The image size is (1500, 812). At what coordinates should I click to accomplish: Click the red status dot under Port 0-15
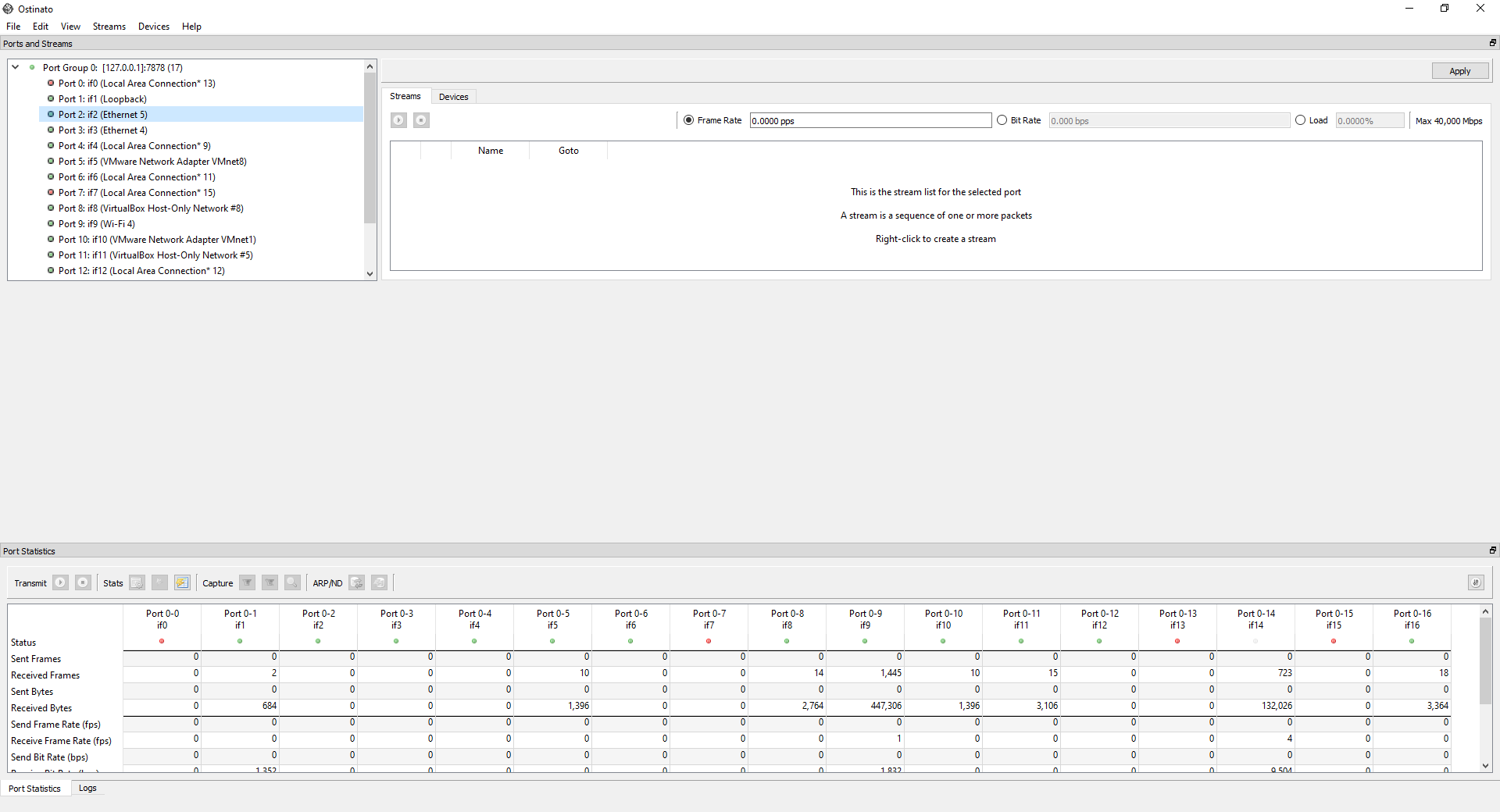tap(1334, 641)
